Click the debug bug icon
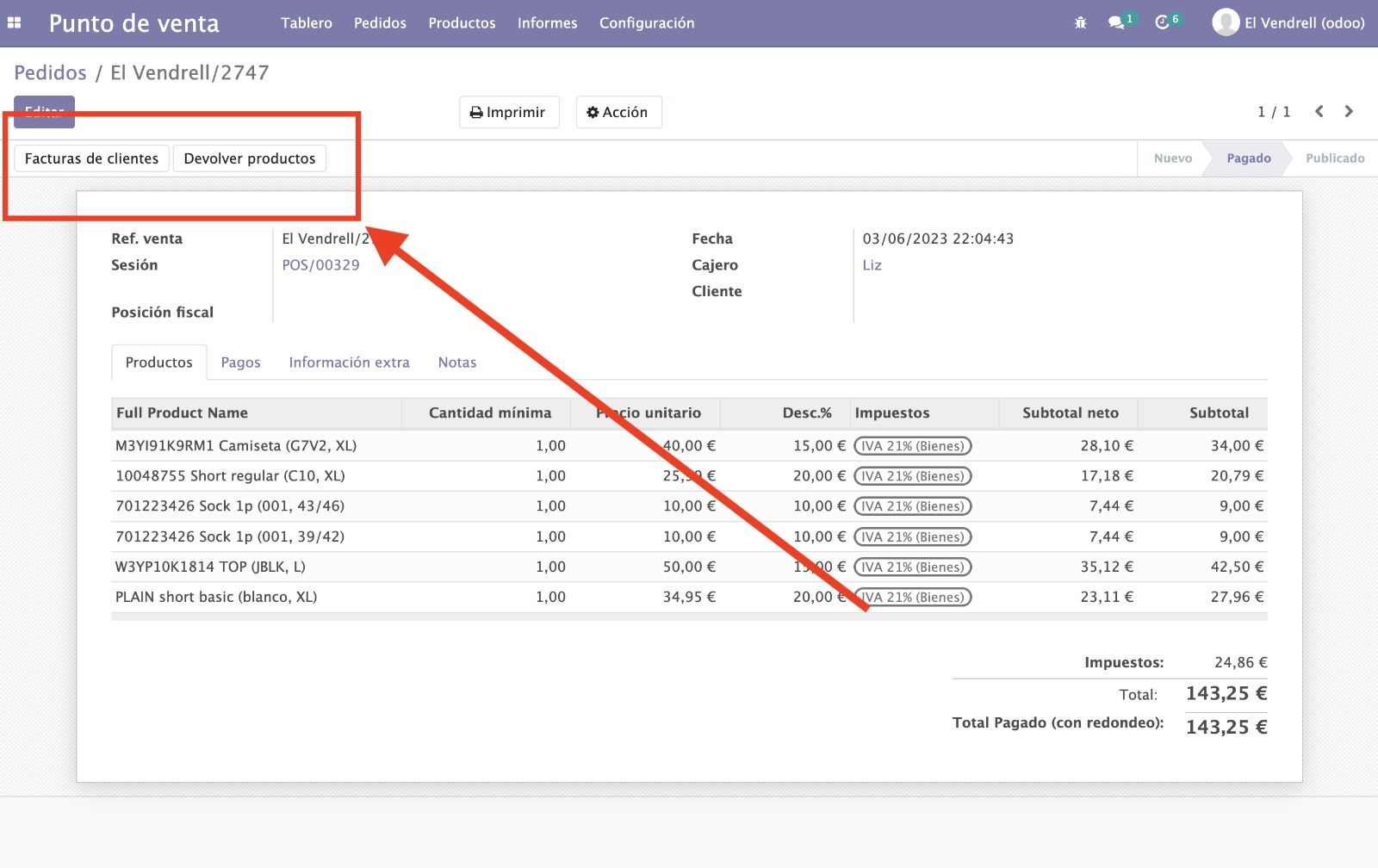 (1080, 23)
